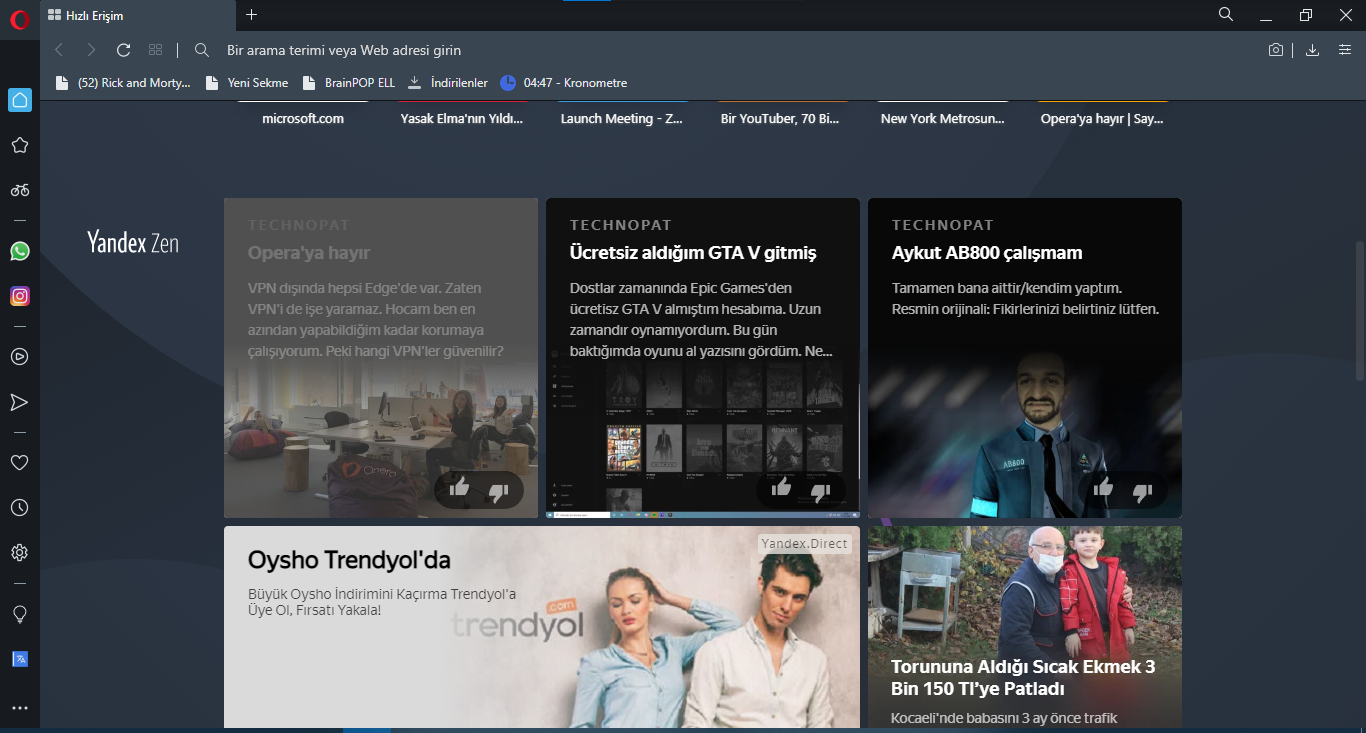Image resolution: width=1366 pixels, height=733 pixels.
Task: Open the heart icon in the sidebar
Action: 19,462
